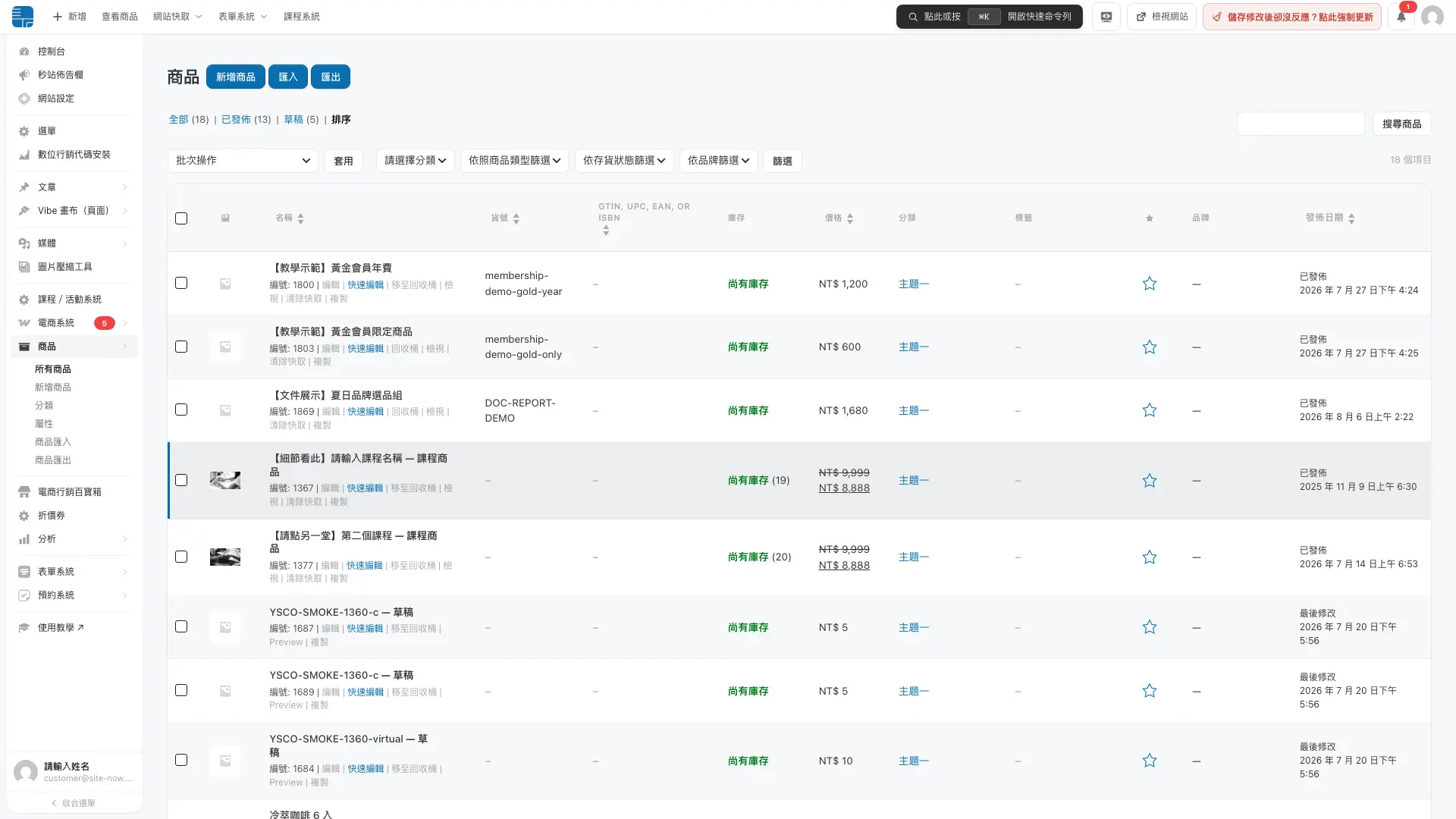Sort the table by 價格 column
The image size is (1456, 819).
pos(839,218)
